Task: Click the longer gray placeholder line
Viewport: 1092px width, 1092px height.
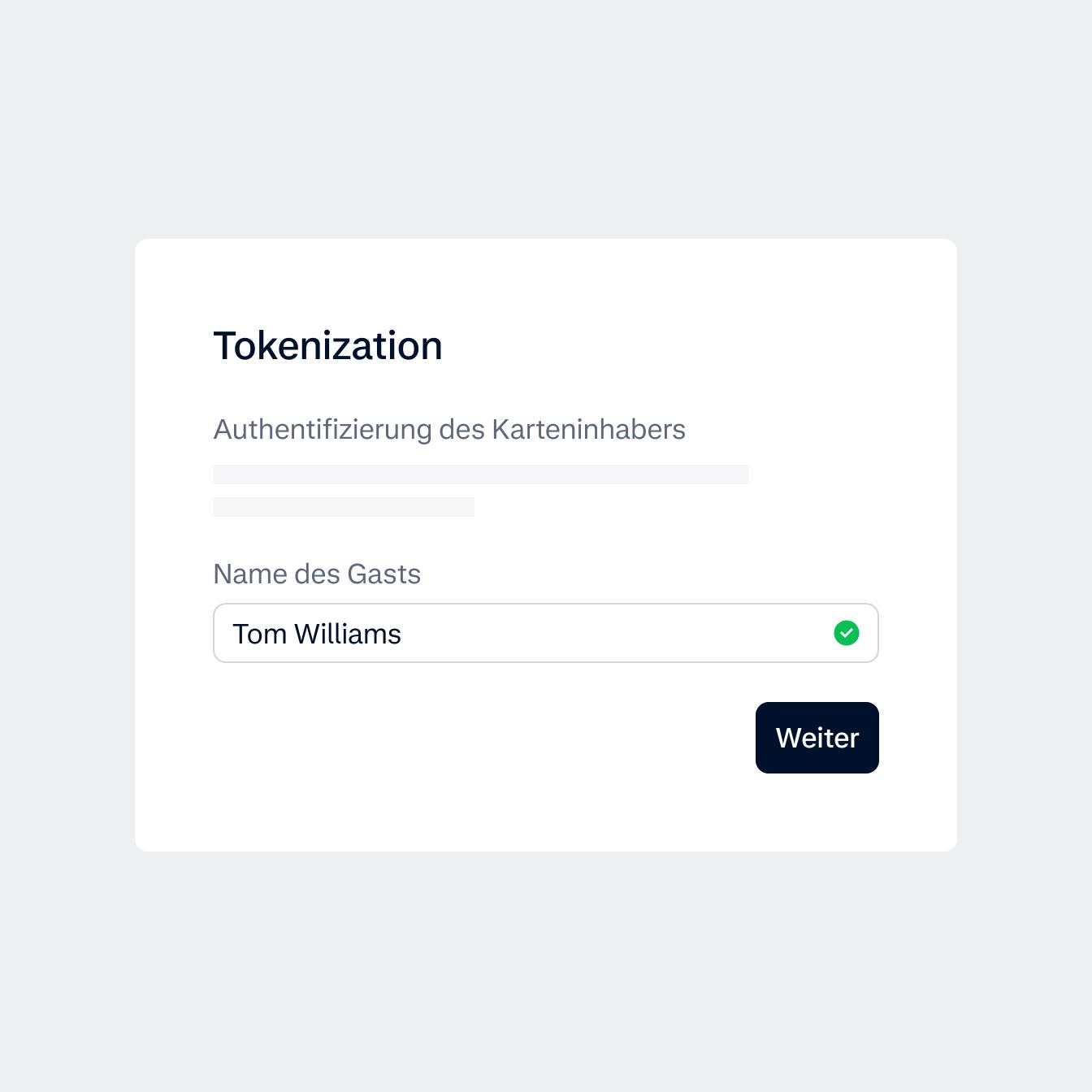Action: coord(480,474)
